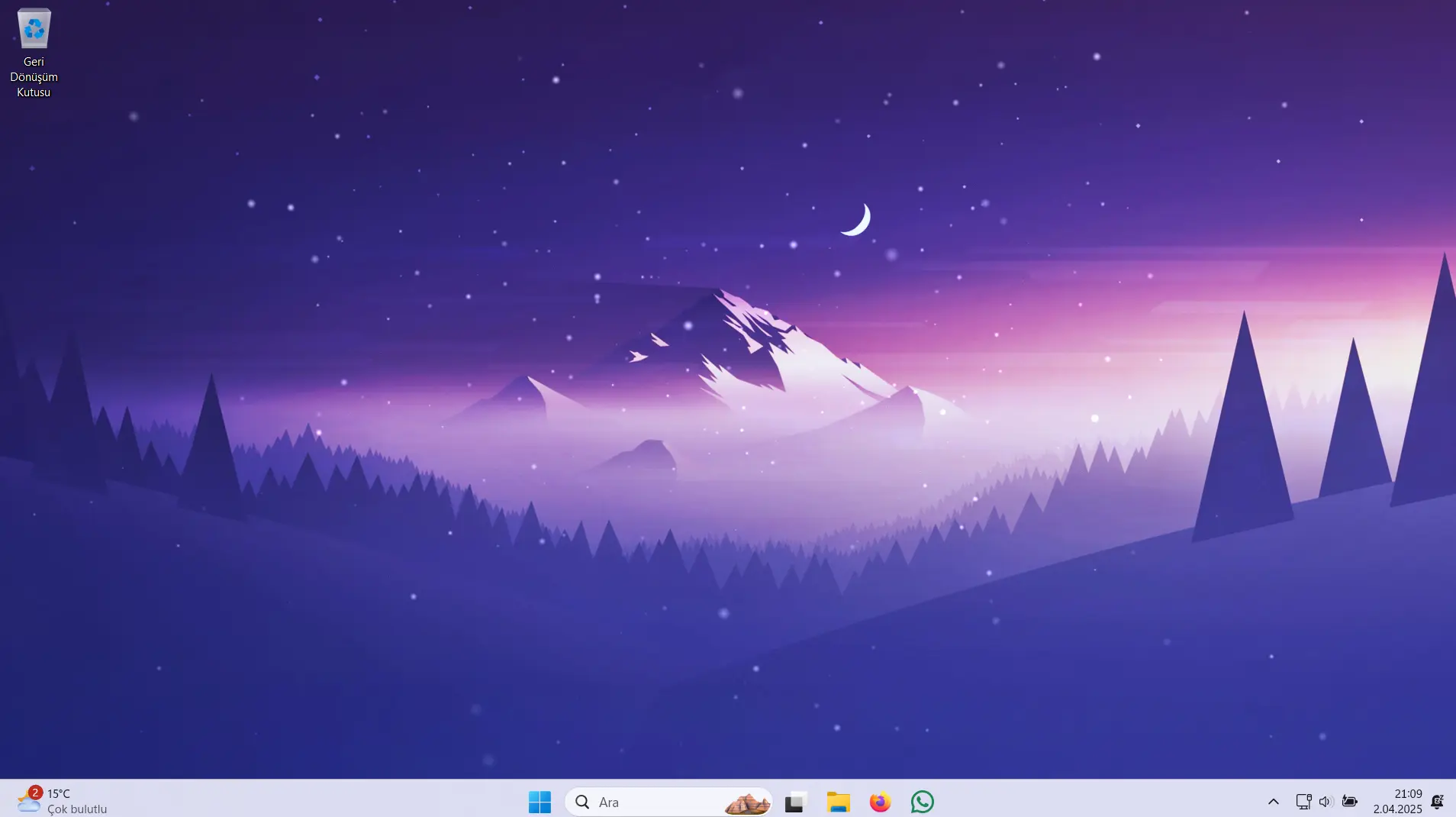
Task: Open network display settings tray icon
Action: click(1303, 802)
